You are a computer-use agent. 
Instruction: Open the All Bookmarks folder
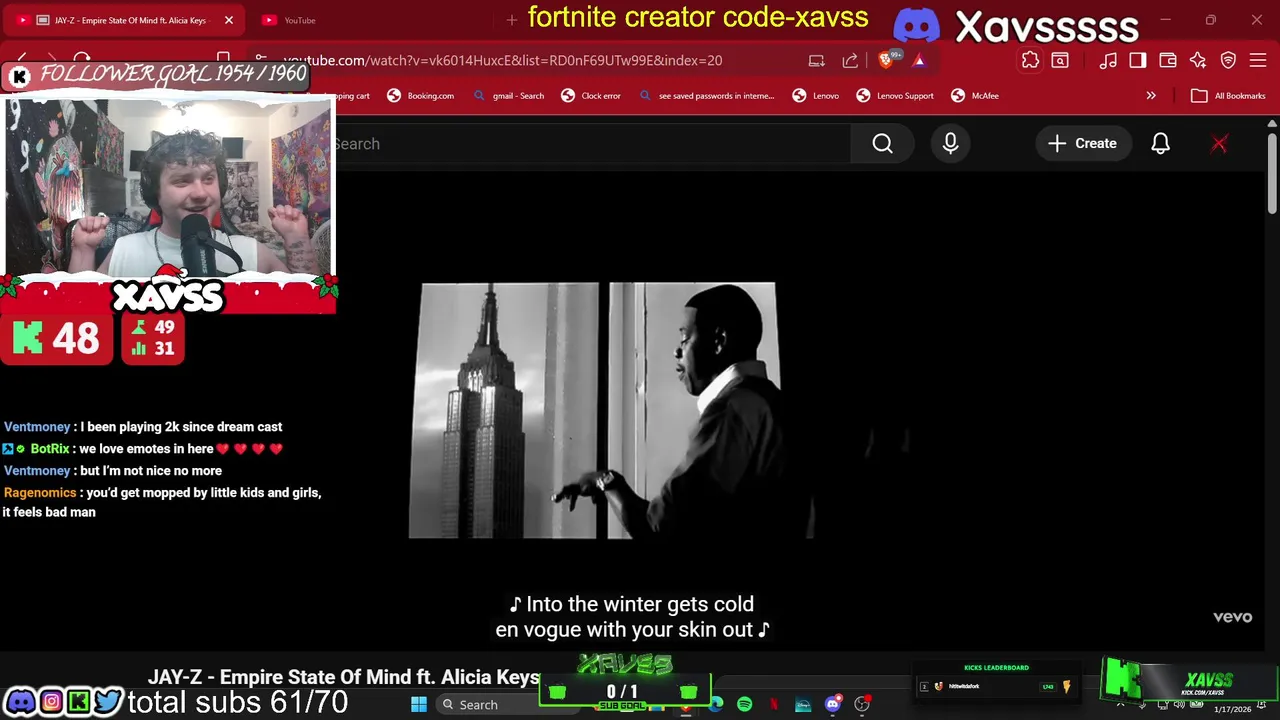(1229, 96)
